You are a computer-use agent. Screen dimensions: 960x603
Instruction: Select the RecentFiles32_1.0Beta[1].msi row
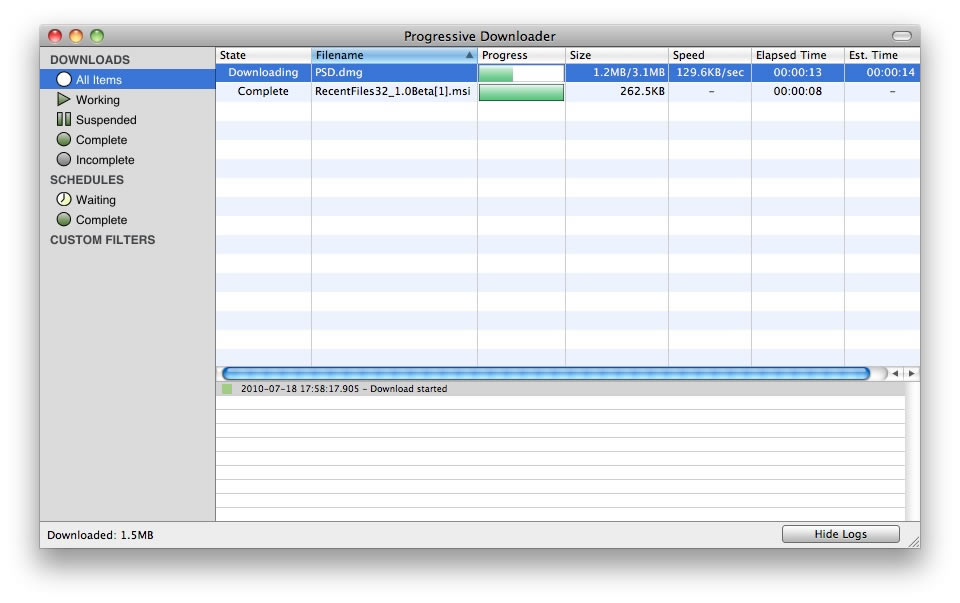click(x=392, y=91)
